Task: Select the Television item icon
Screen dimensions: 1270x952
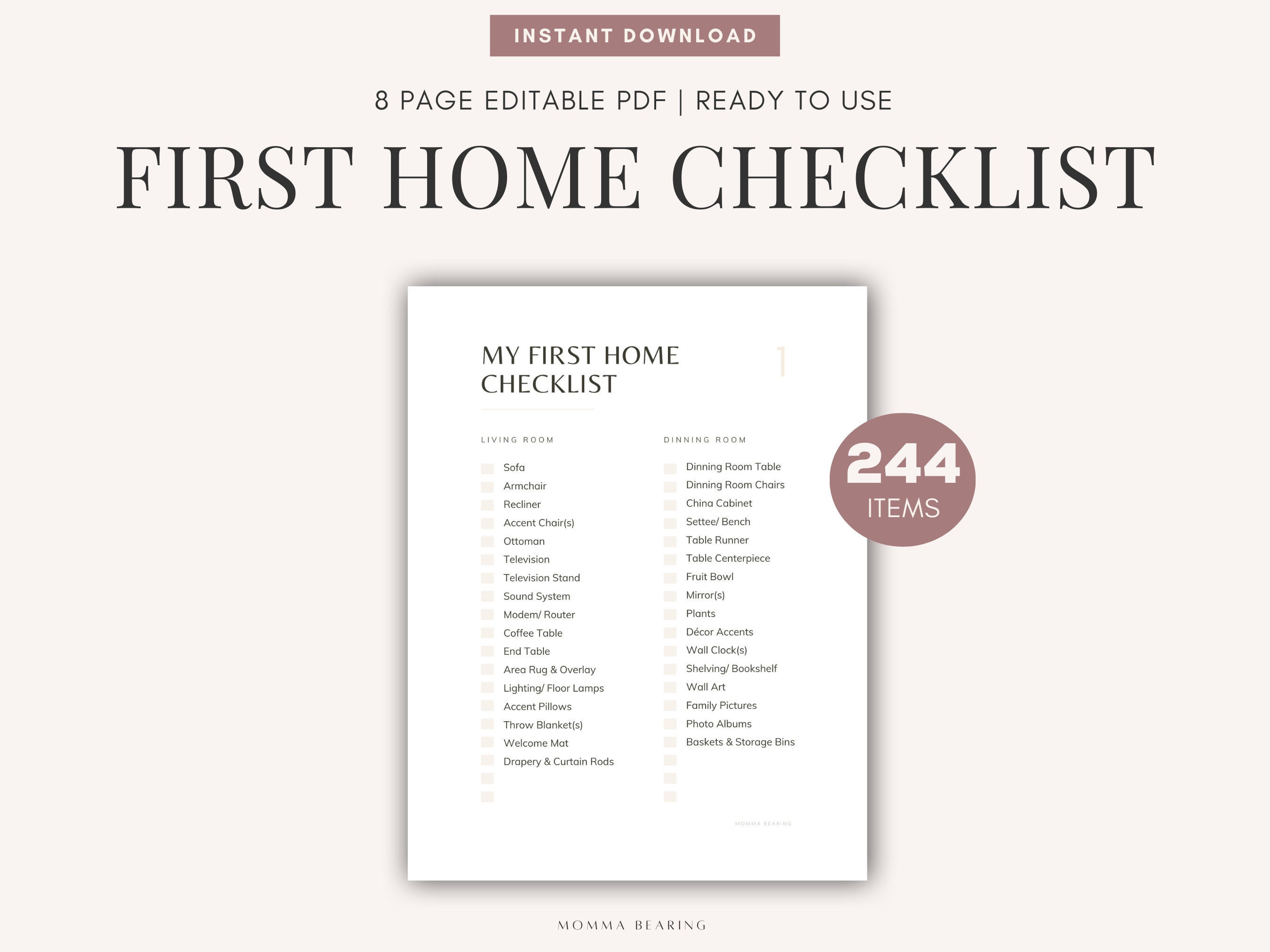Action: [487, 560]
